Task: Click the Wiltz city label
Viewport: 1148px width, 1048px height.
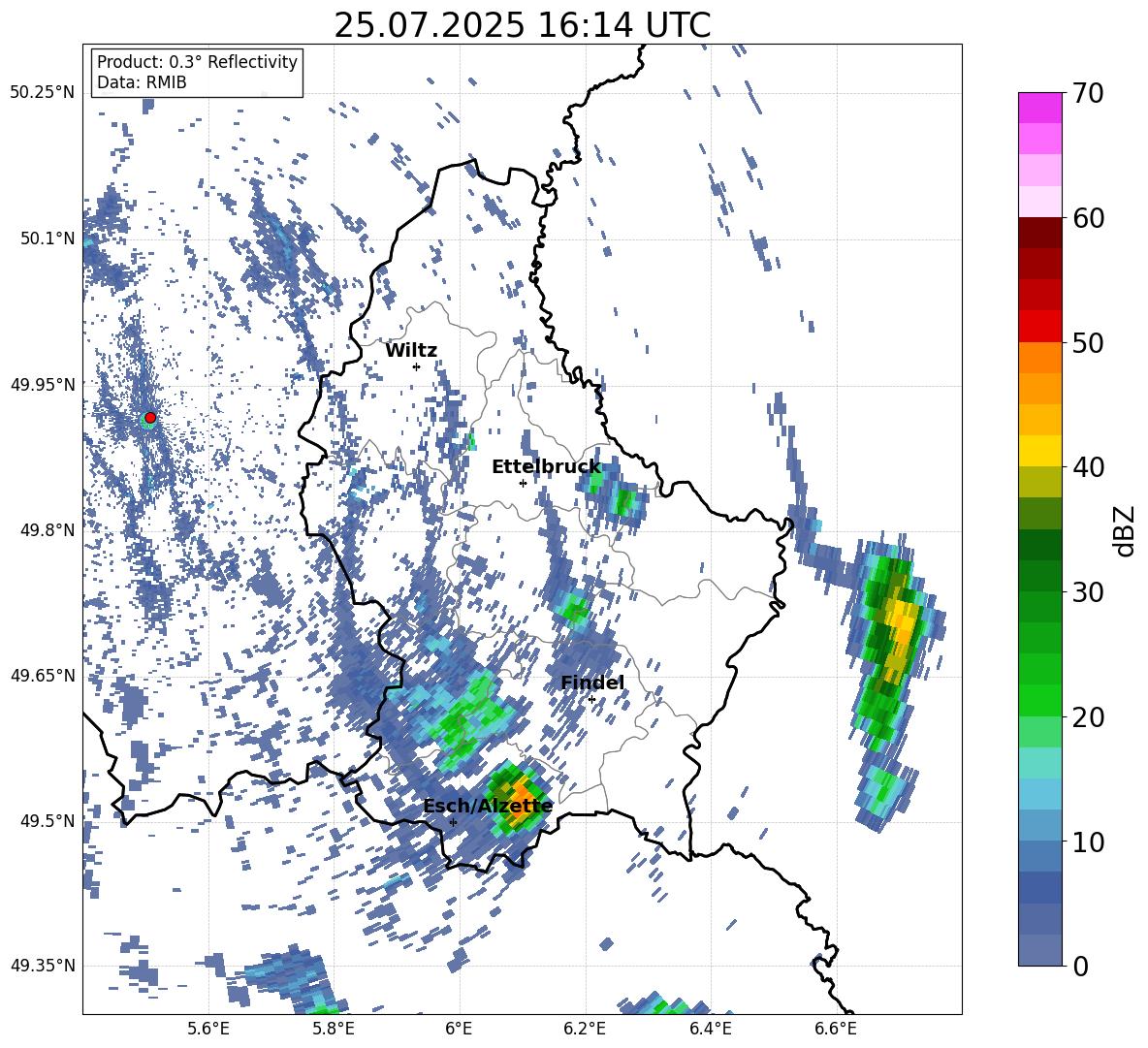Action: tap(411, 351)
